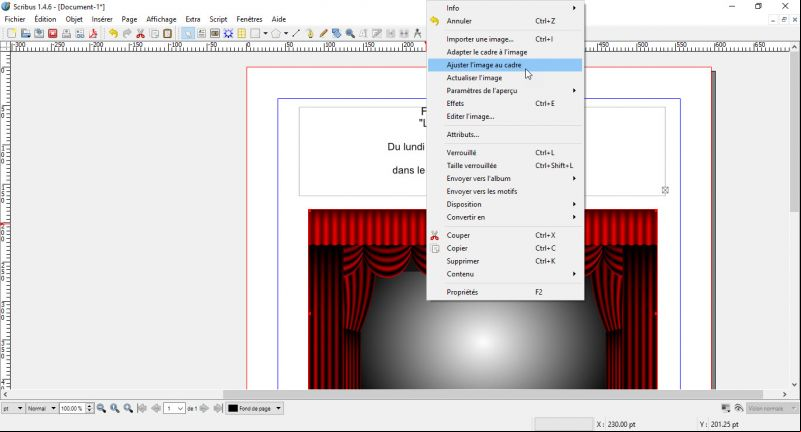Open the Fichier menu

coord(15,19)
